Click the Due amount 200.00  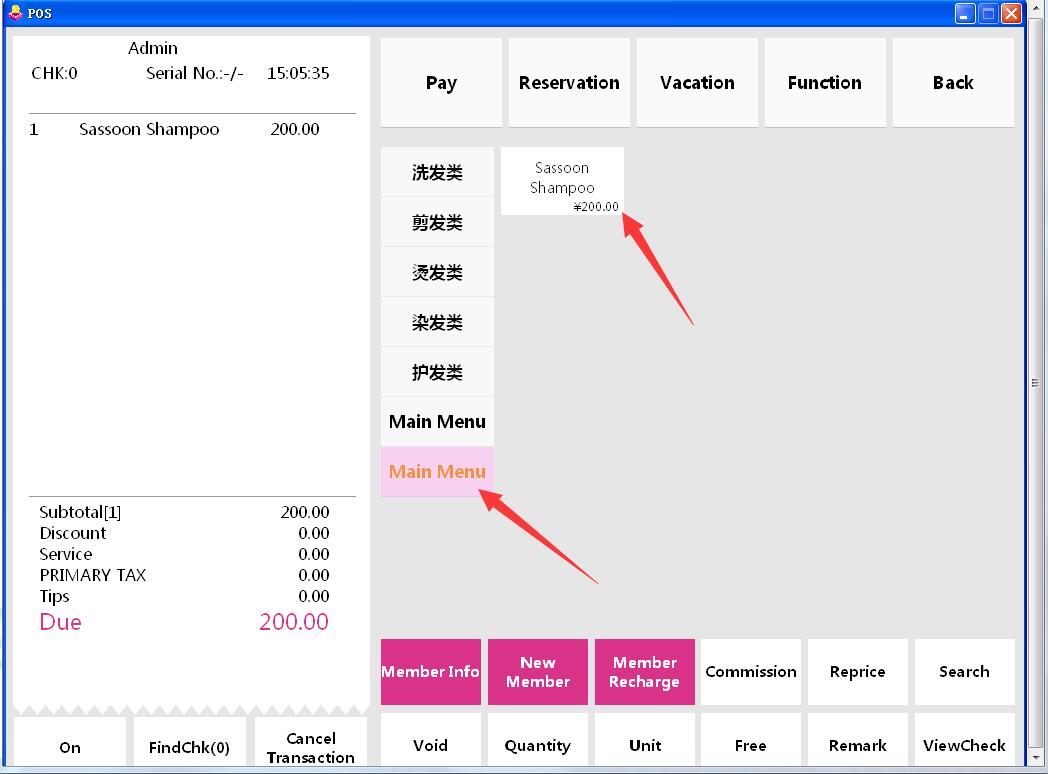coord(293,622)
